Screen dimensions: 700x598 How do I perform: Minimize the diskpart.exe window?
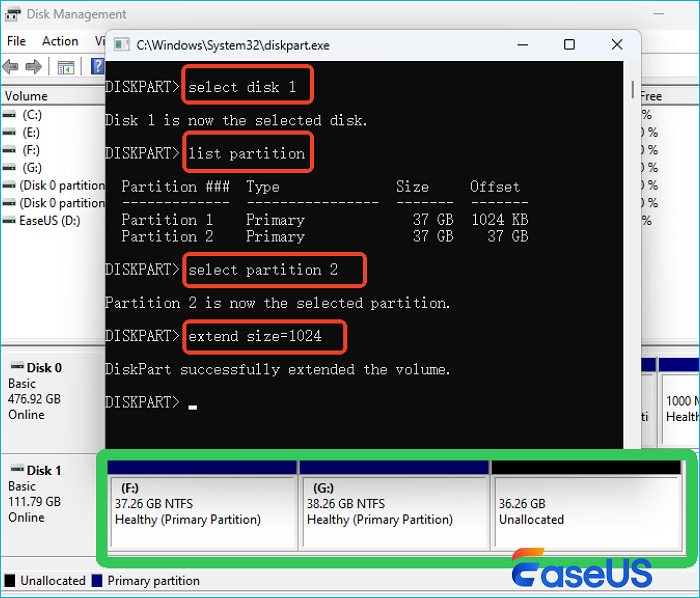pos(523,45)
